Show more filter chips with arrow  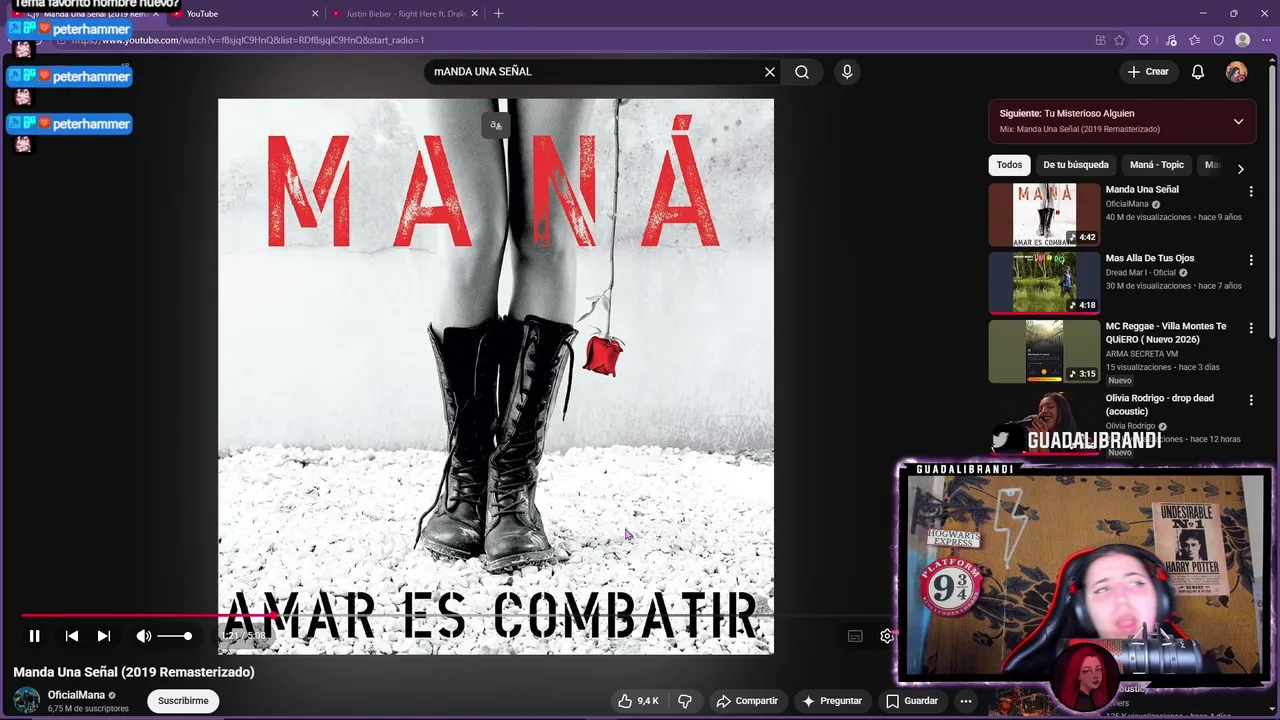[x=1240, y=169]
